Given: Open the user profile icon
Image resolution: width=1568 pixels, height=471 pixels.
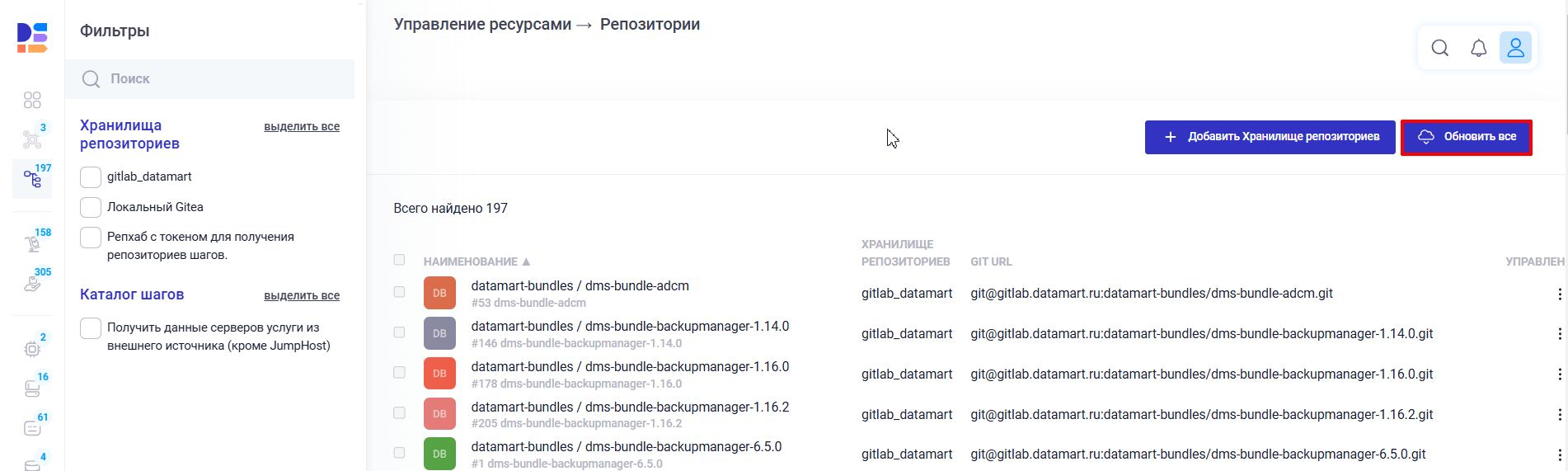Looking at the screenshot, I should (1515, 48).
